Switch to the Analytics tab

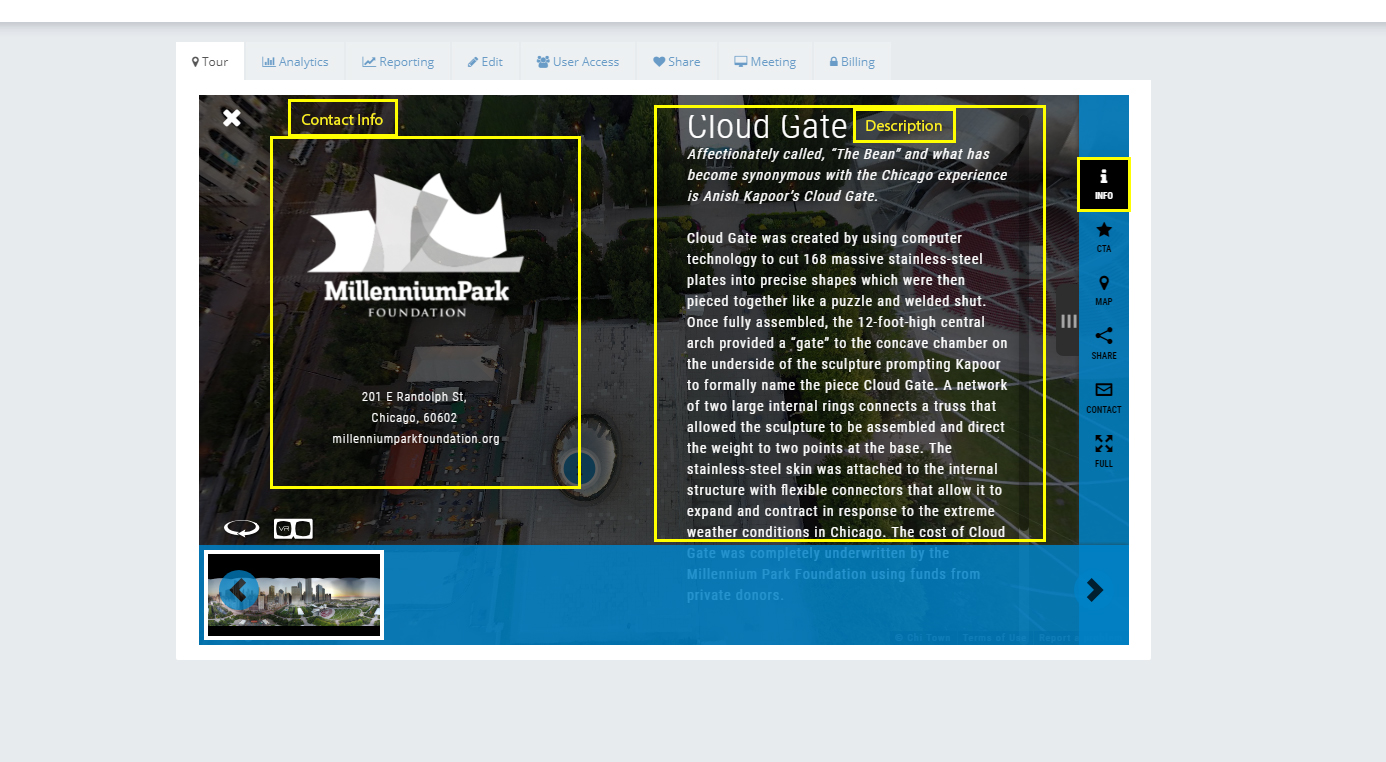pyautogui.click(x=295, y=61)
